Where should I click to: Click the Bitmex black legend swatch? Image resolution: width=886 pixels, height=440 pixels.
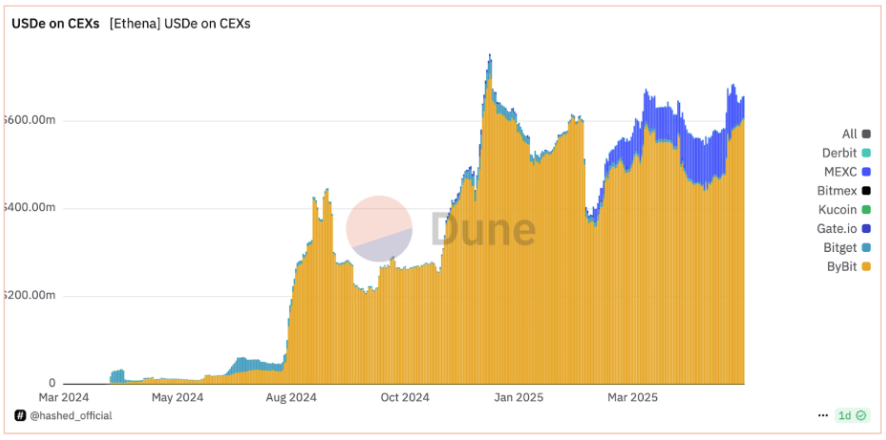pyautogui.click(x=866, y=191)
